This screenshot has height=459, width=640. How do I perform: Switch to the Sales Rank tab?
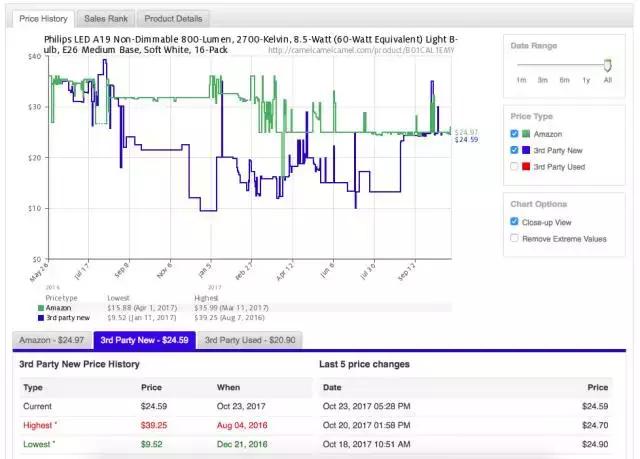pyautogui.click(x=105, y=18)
